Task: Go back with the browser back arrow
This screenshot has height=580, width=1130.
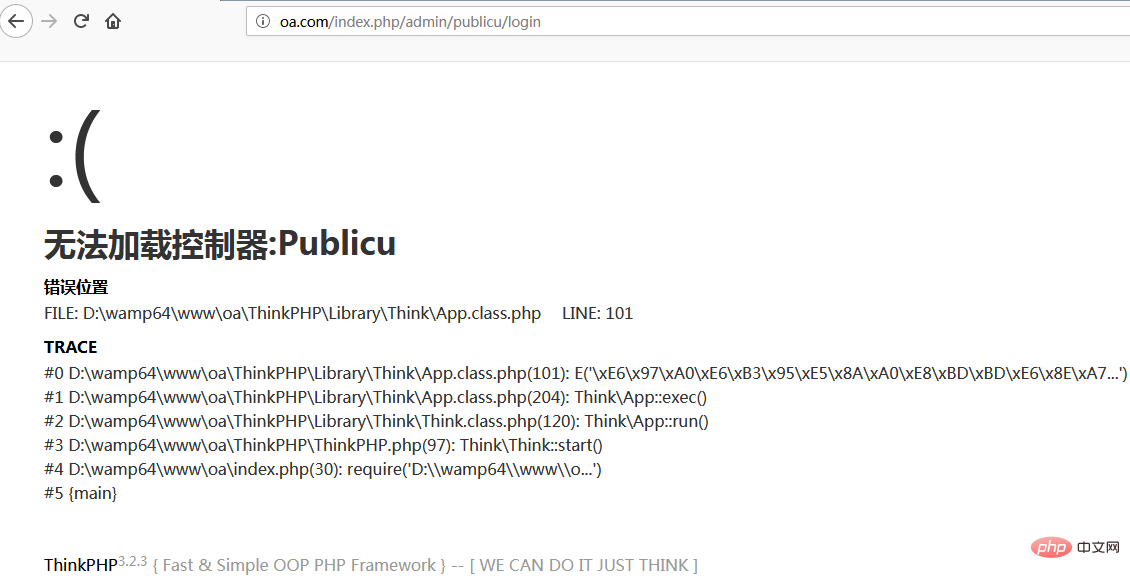Action: coord(16,21)
